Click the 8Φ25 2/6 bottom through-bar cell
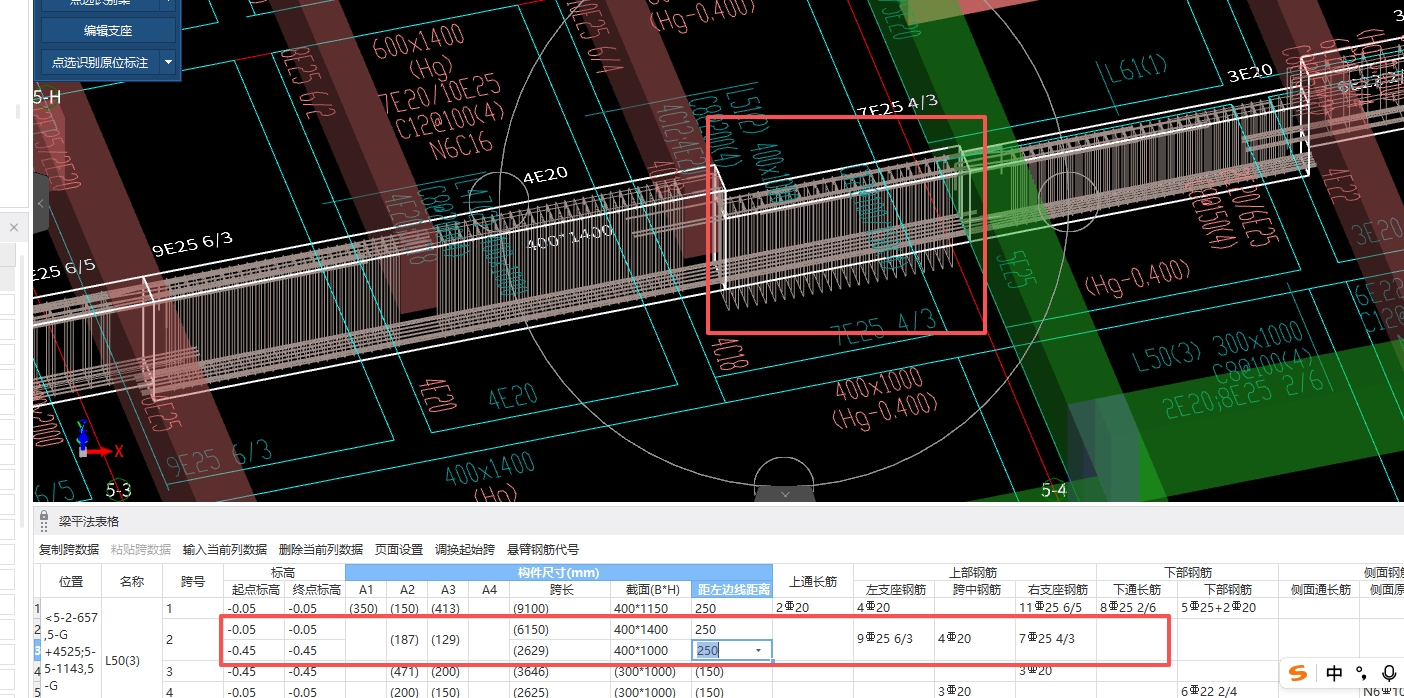Screen dimensions: 1404x698 pyautogui.click(x=1137, y=608)
